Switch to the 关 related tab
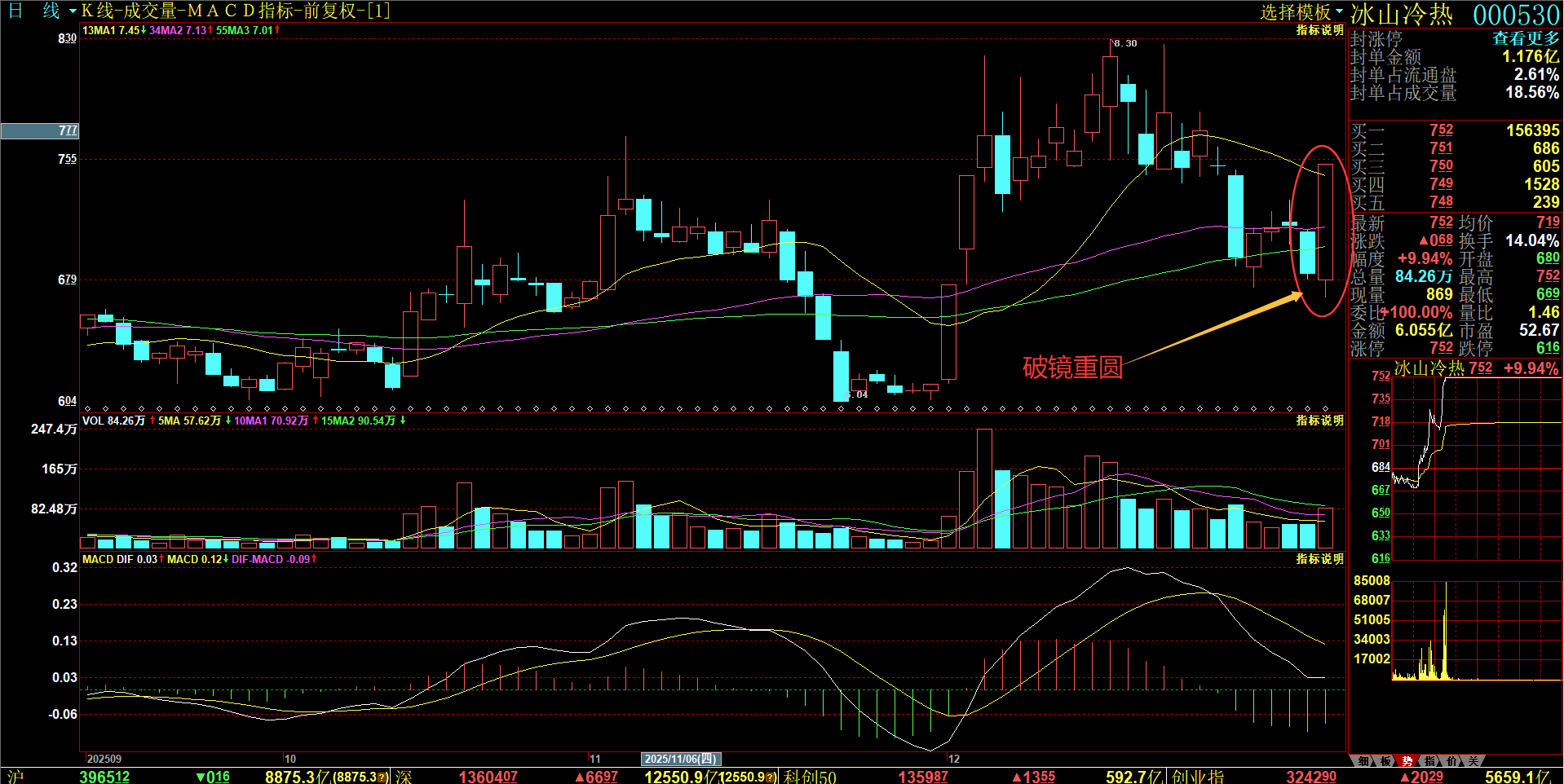Screen dimensions: 1564x784 [x=1473, y=761]
